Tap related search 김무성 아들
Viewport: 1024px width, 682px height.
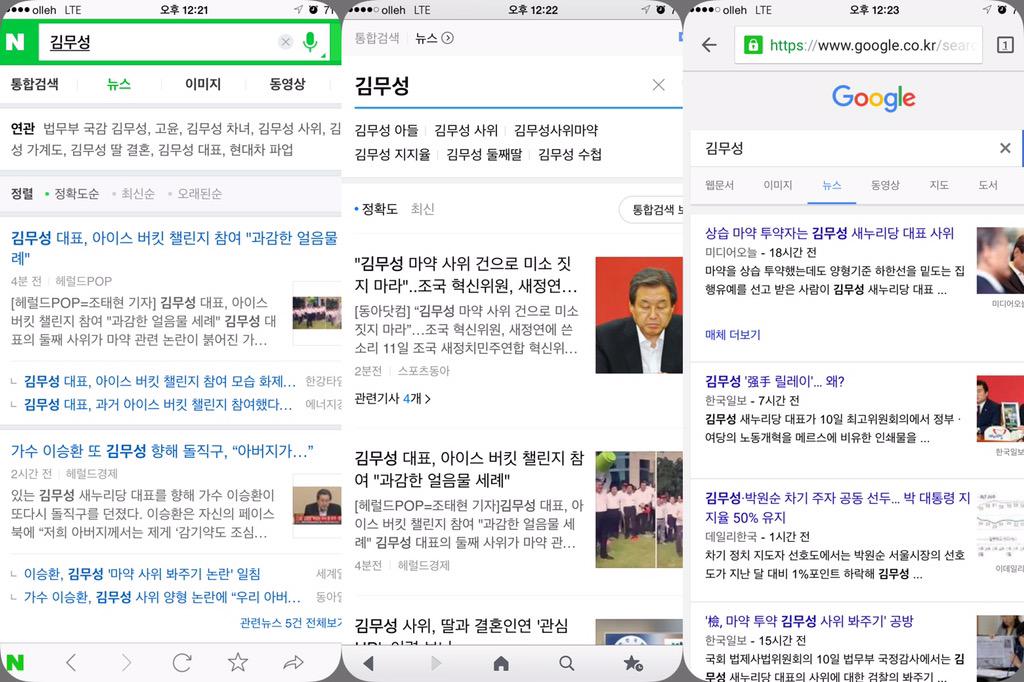[387, 131]
